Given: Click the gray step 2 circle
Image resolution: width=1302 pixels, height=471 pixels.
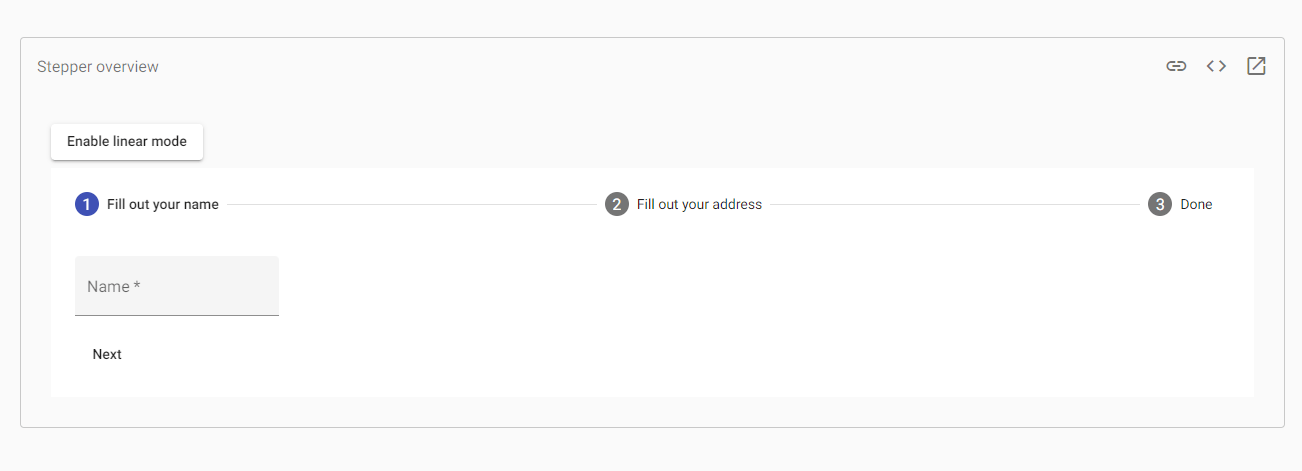Looking at the screenshot, I should [x=617, y=204].
